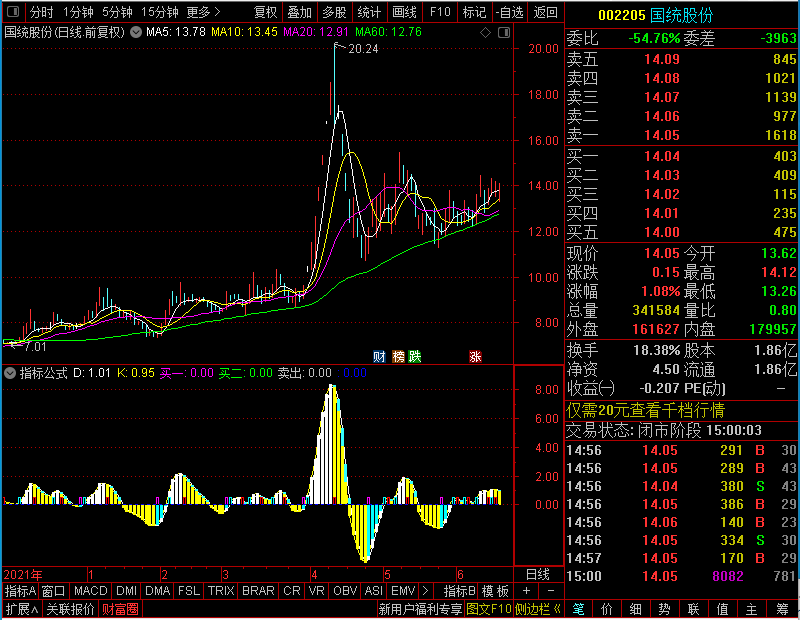Open the 画线 drawing tools
Screen dimensions: 800x620
[x=404, y=12]
